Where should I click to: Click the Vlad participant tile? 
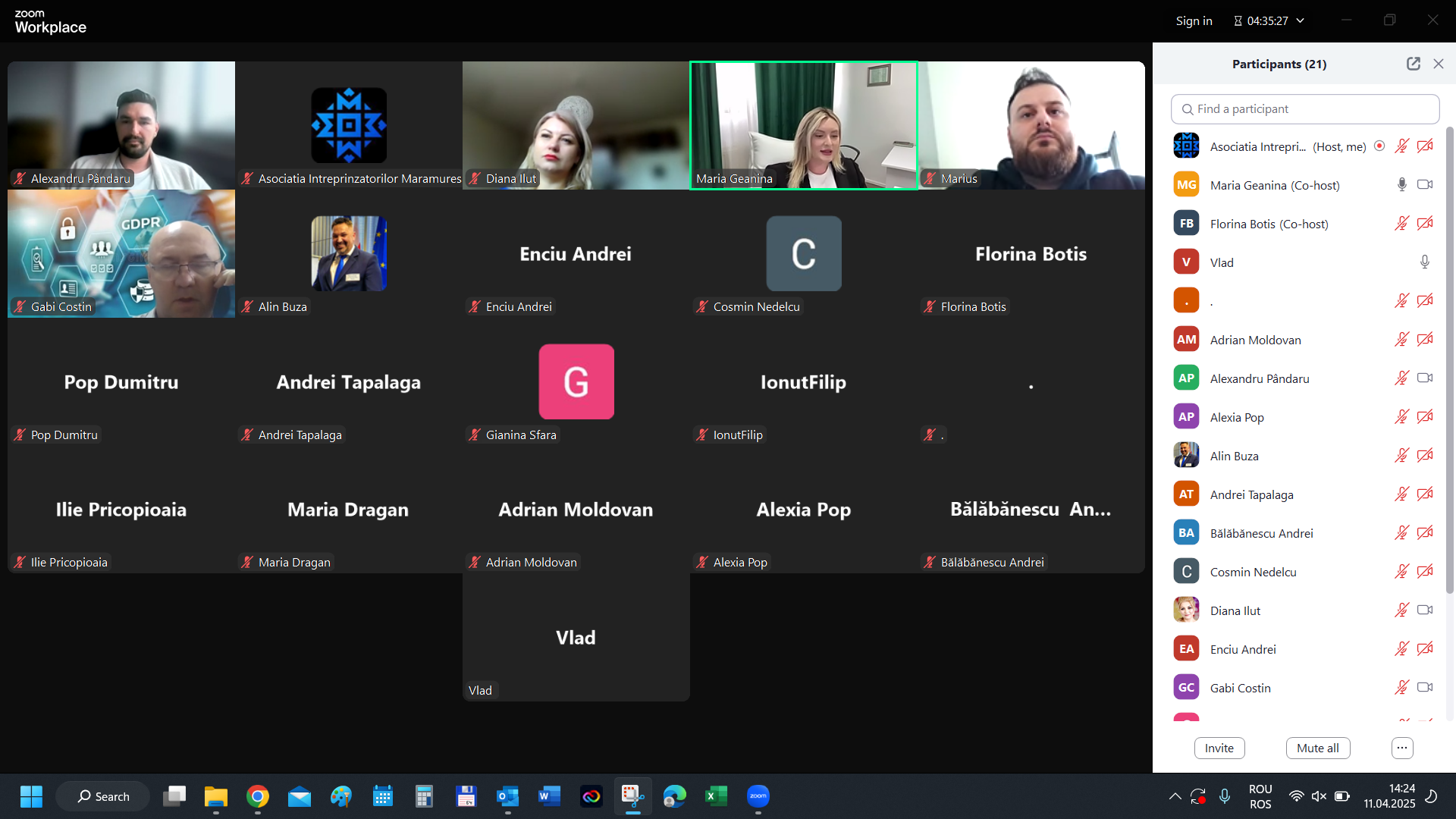coord(576,637)
